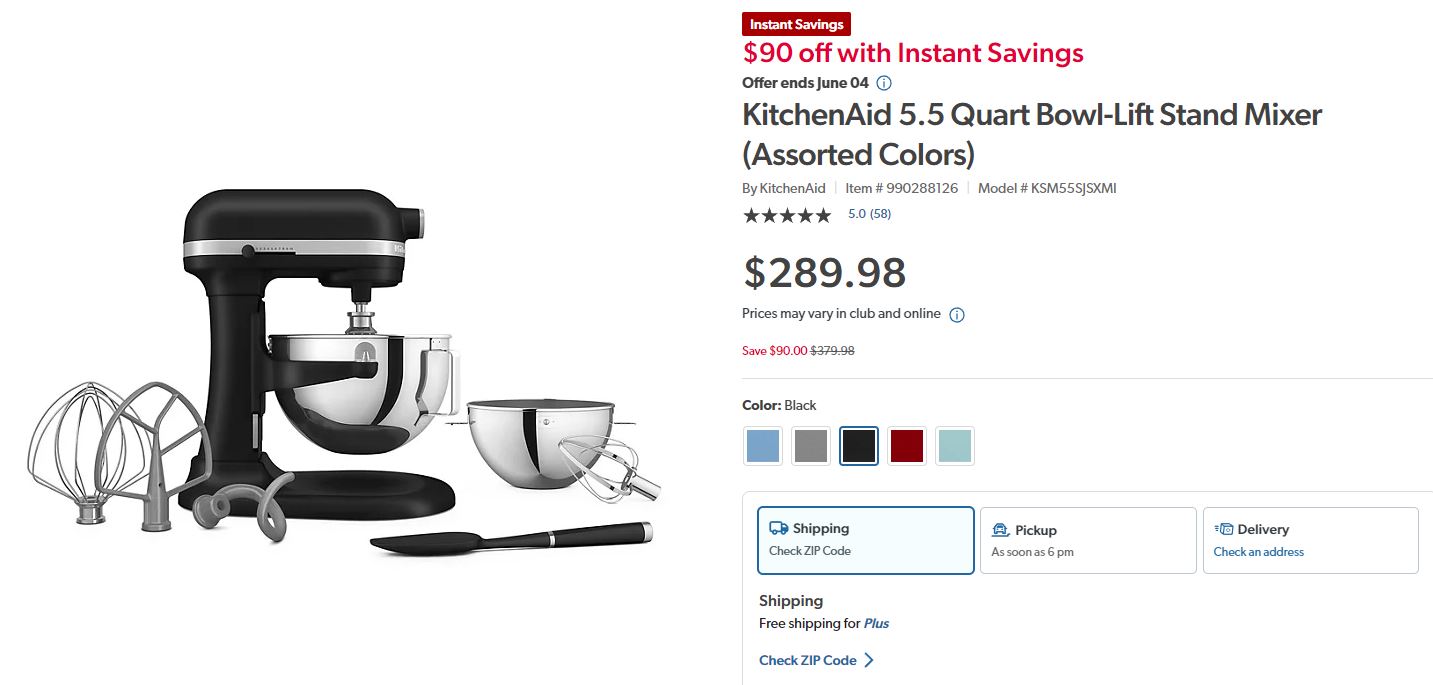Open the 58 customer reviews link
The width and height of the screenshot is (1433, 685).
click(870, 213)
